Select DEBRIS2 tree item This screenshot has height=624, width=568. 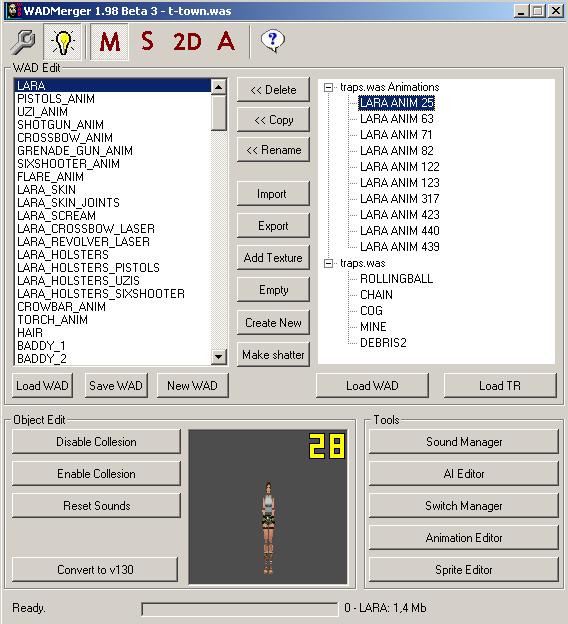click(383, 343)
